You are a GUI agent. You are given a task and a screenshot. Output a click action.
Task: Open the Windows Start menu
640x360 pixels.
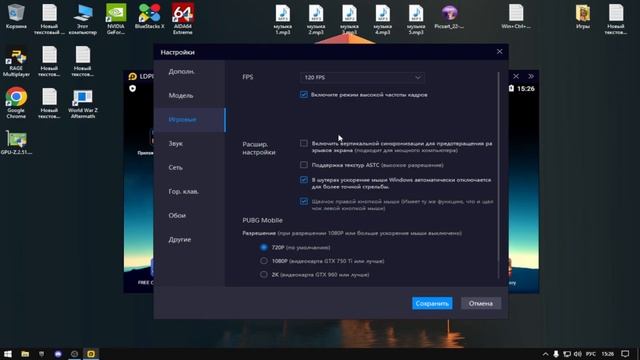[x=7, y=354]
